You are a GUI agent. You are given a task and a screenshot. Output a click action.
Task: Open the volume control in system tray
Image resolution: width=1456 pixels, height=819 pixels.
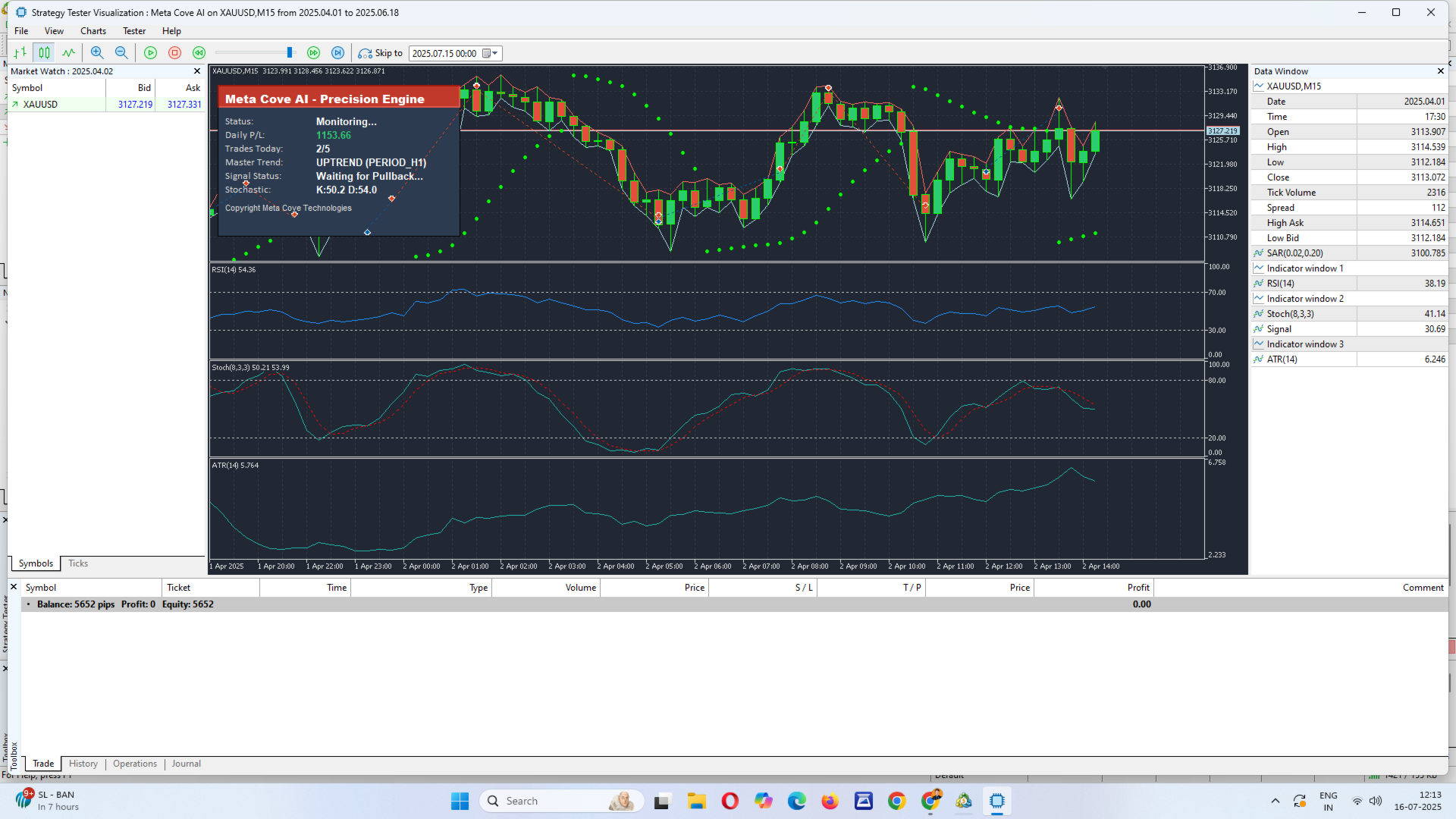(x=1375, y=801)
